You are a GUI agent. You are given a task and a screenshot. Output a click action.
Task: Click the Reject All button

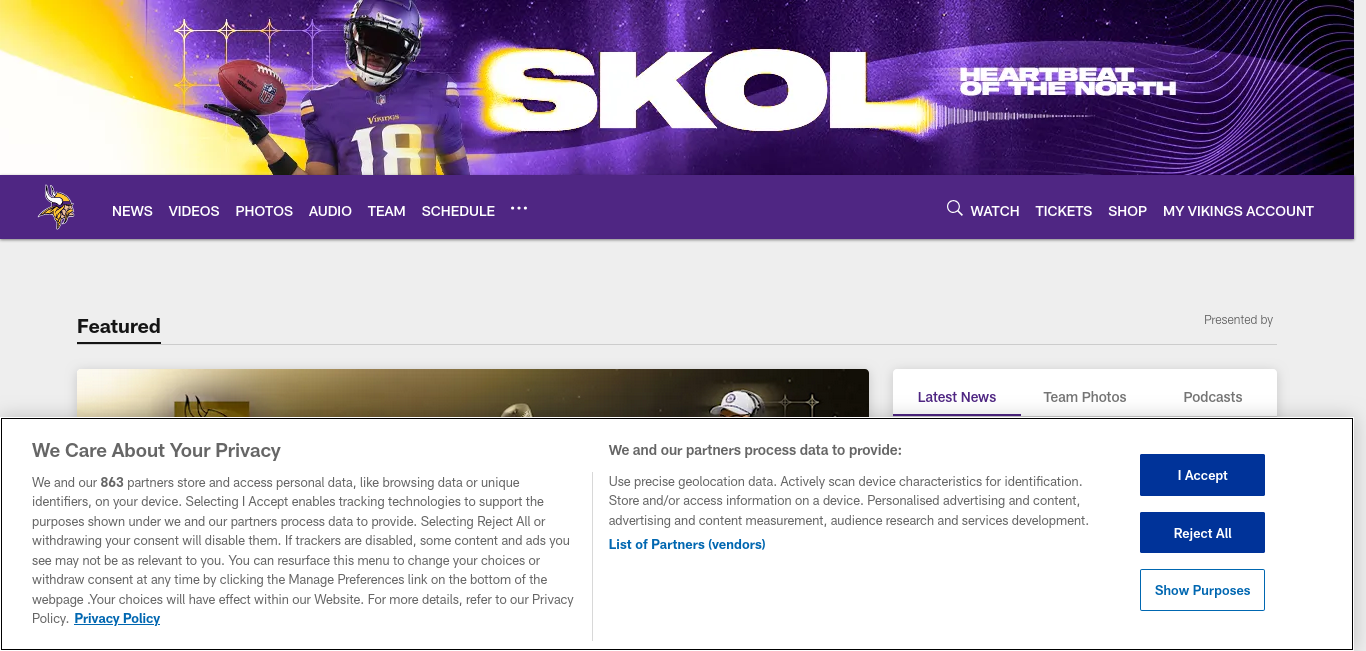coord(1202,533)
